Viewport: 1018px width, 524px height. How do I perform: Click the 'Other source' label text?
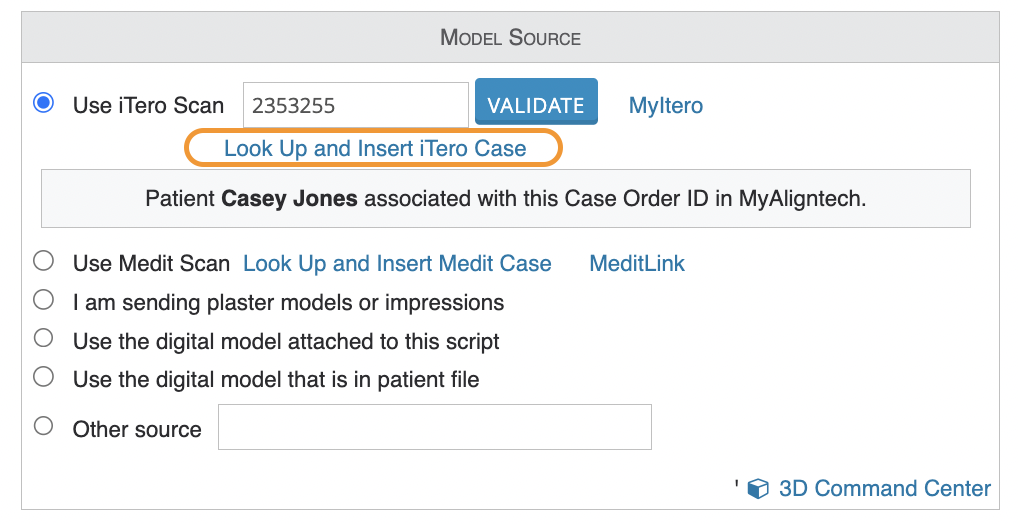[x=137, y=429]
